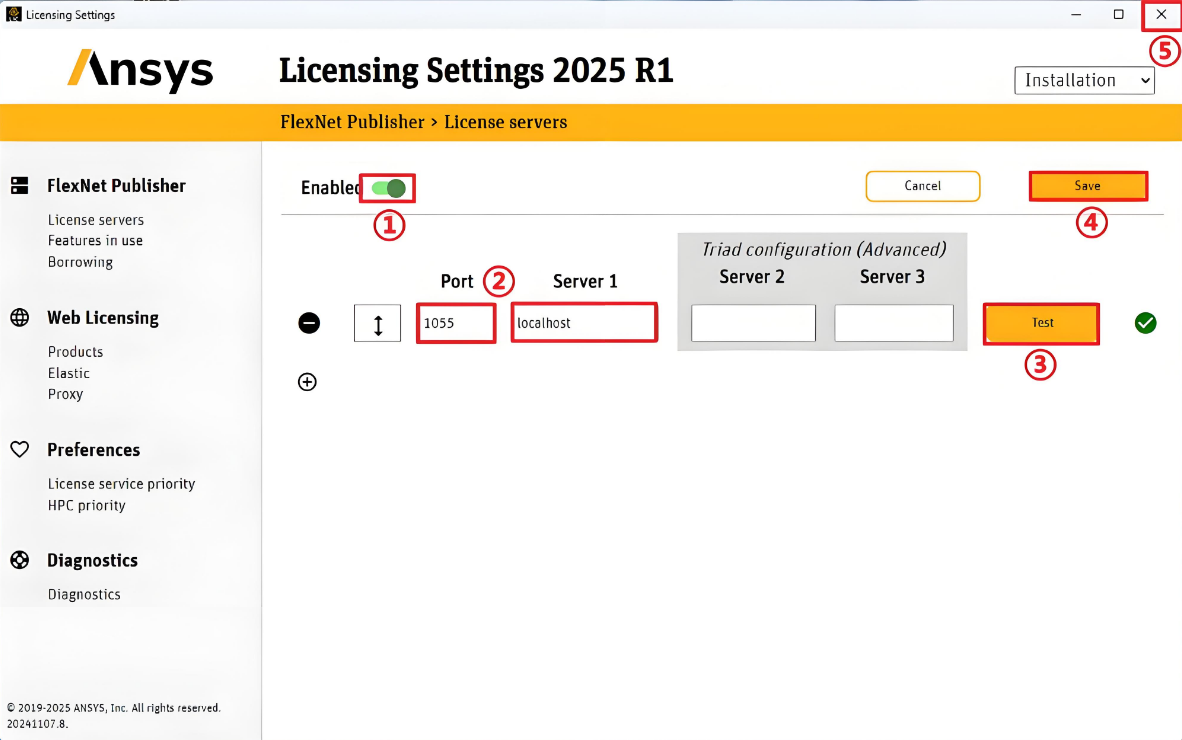Click the Test button
This screenshot has height=740, width=1182.
[1042, 323]
